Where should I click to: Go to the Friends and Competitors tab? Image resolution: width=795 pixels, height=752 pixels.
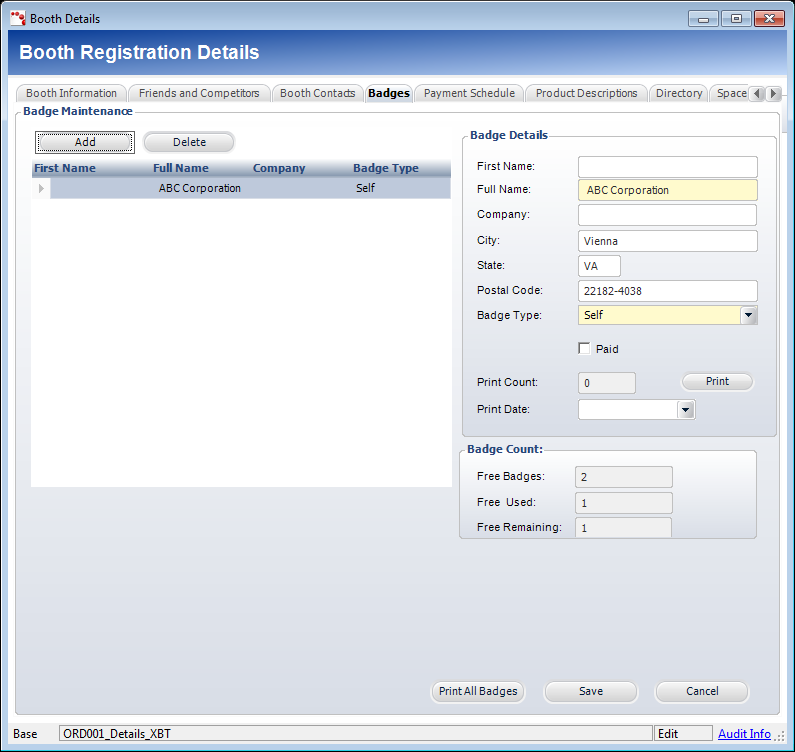[x=199, y=93]
